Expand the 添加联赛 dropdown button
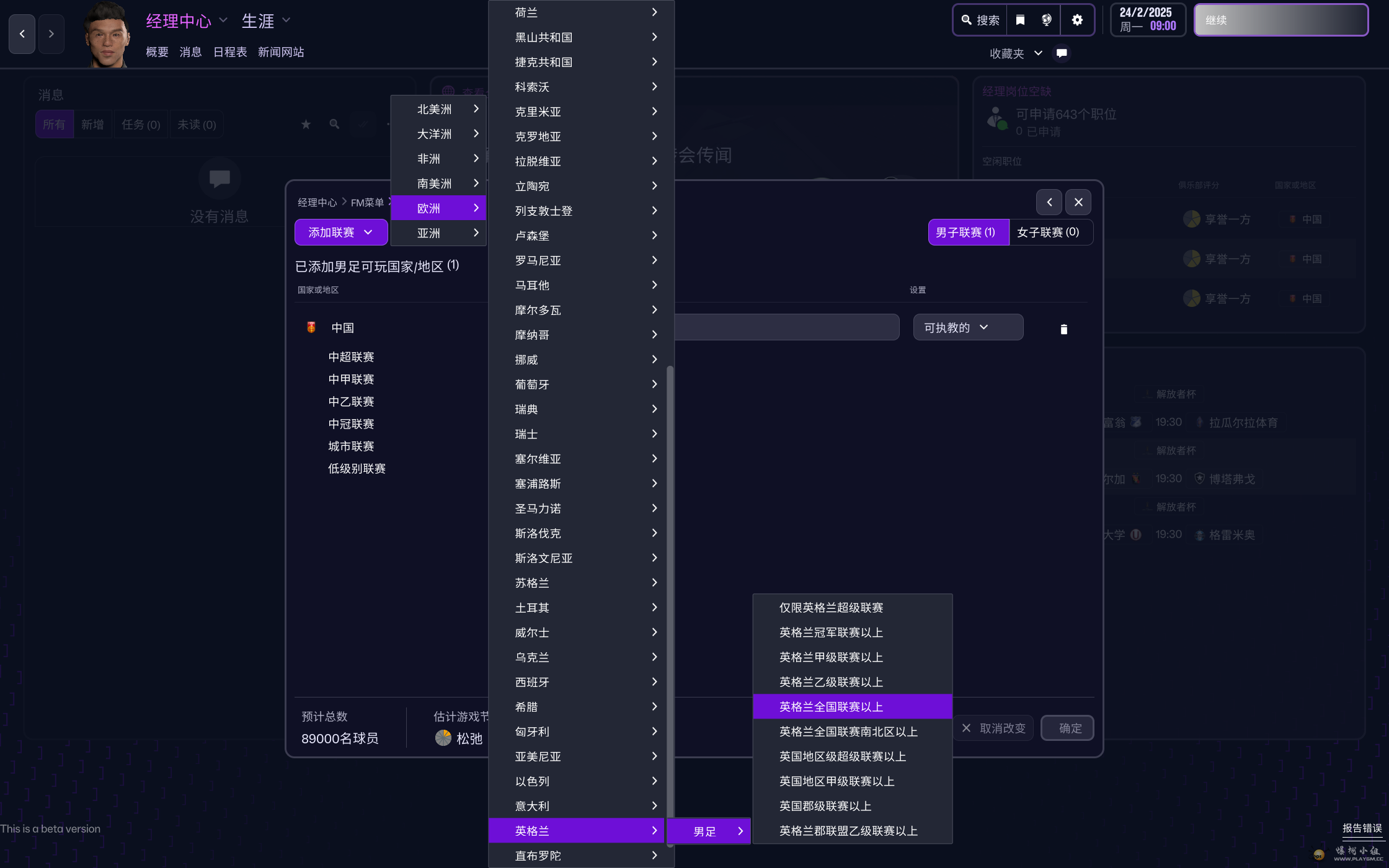The width and height of the screenshot is (1389, 868). (x=340, y=232)
